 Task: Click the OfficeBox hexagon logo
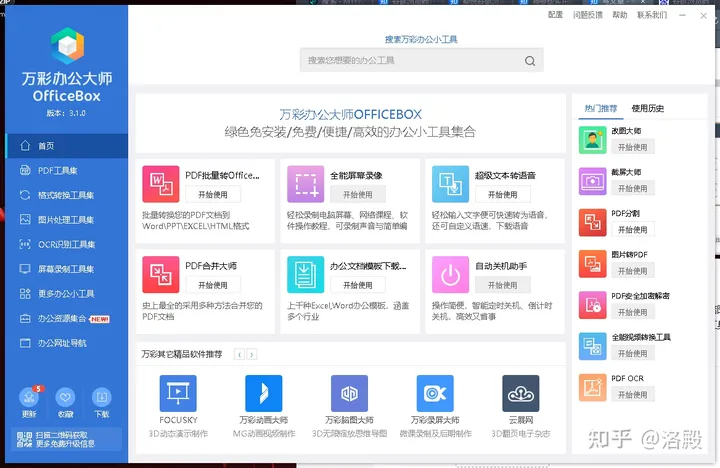68,45
